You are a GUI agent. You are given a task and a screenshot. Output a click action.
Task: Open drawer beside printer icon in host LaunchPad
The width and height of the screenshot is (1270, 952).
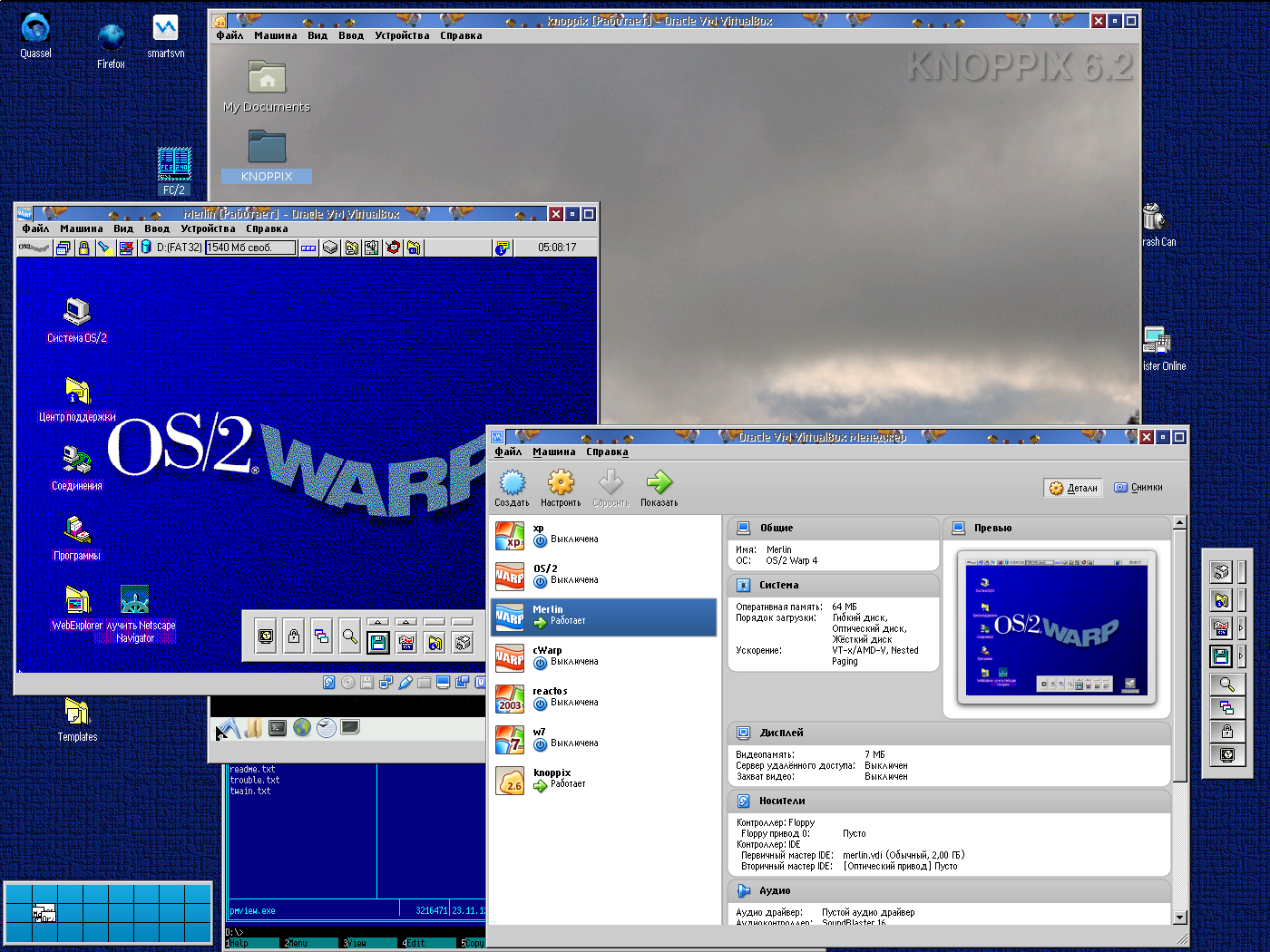tap(1241, 571)
